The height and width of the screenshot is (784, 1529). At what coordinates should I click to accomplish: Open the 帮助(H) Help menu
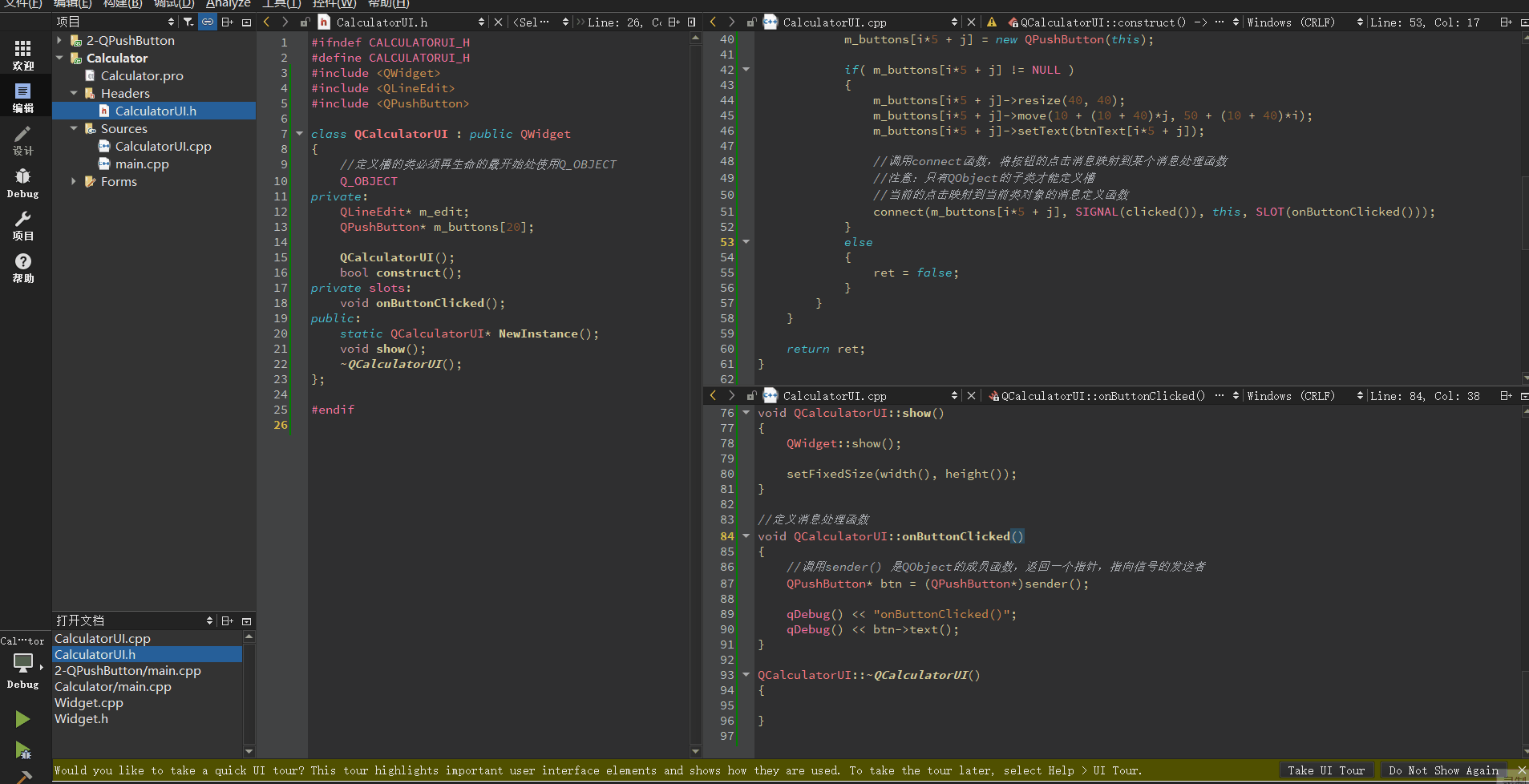389,4
